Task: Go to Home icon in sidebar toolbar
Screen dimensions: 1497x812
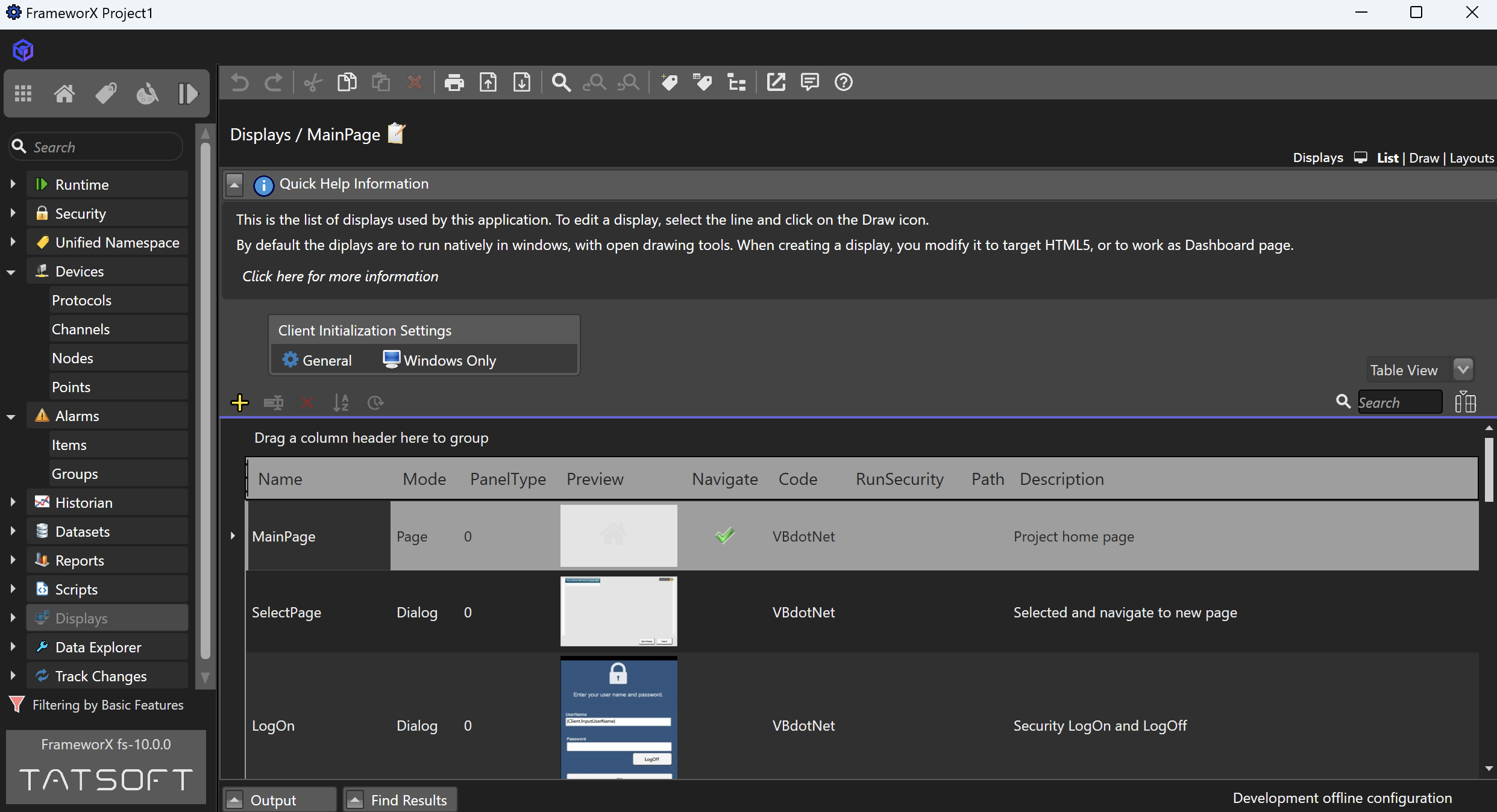Action: tap(64, 93)
